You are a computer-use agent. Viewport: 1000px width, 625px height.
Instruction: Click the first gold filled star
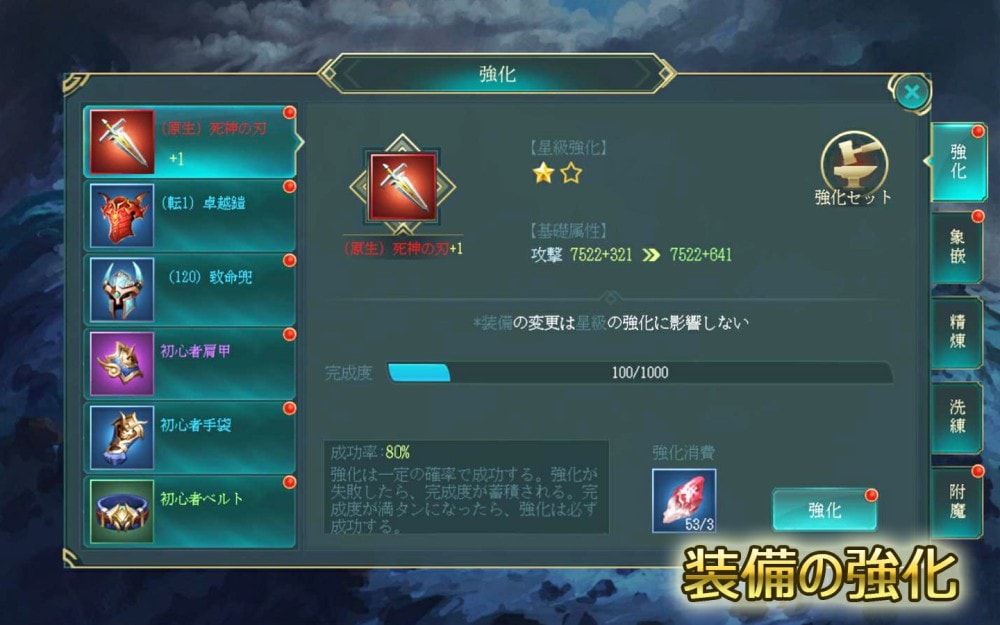pyautogui.click(x=543, y=173)
